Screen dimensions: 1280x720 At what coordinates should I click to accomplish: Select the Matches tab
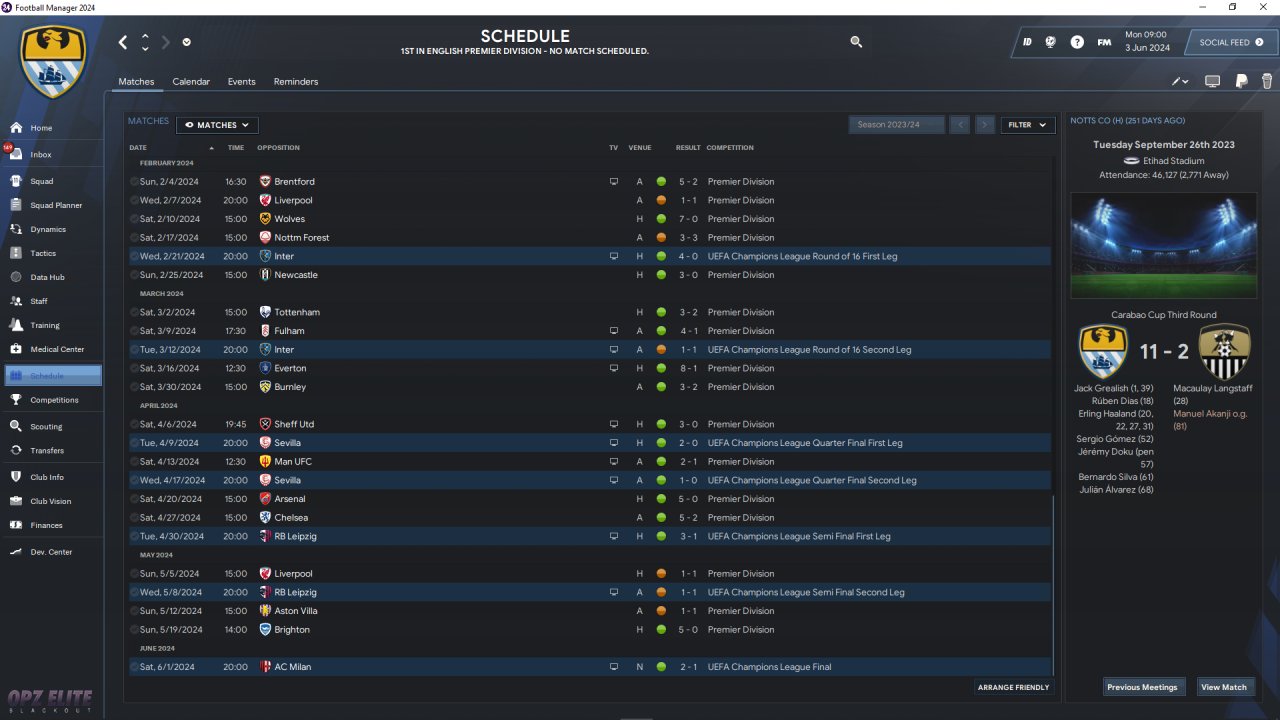click(136, 82)
